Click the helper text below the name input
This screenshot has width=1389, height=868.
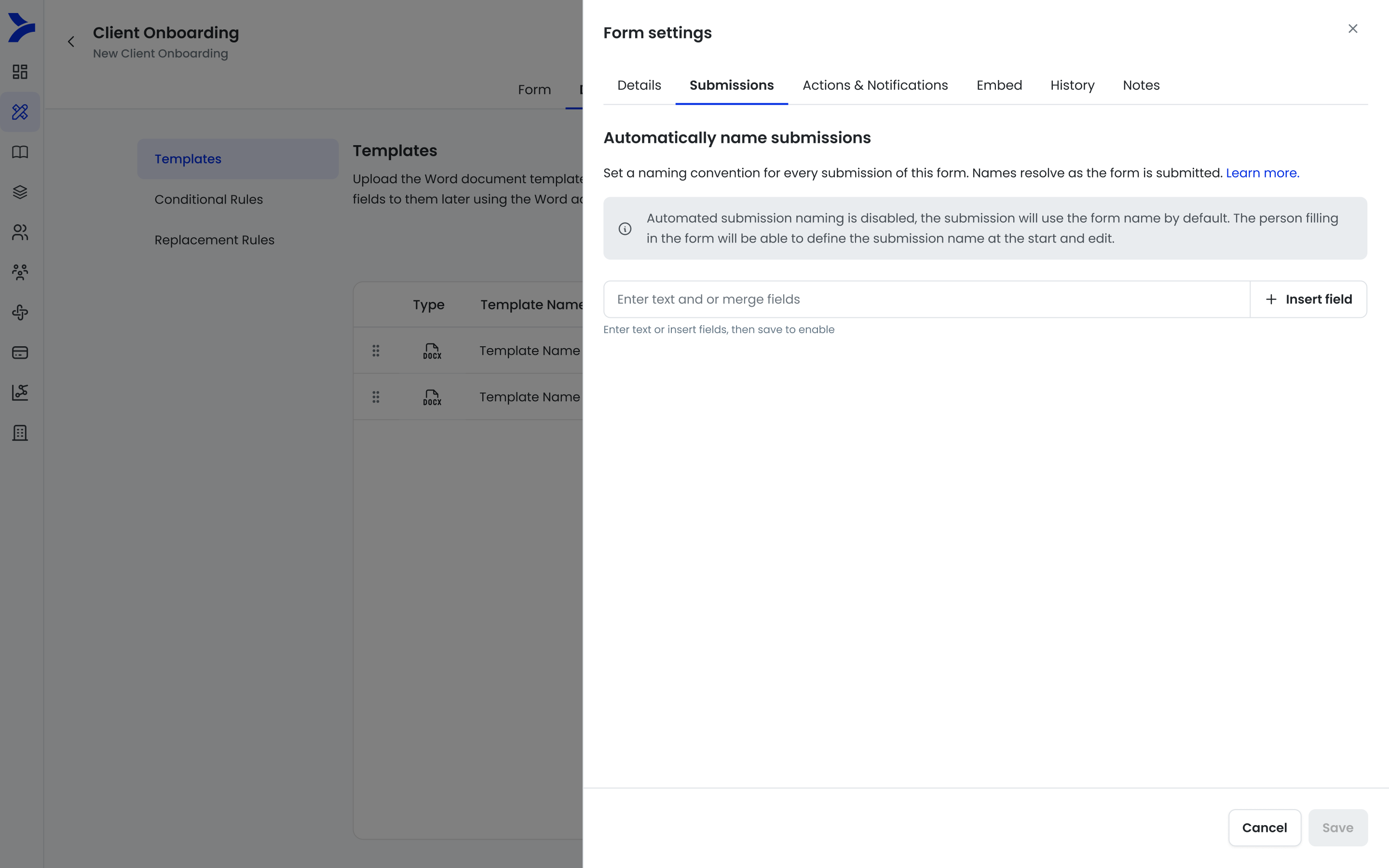(719, 329)
